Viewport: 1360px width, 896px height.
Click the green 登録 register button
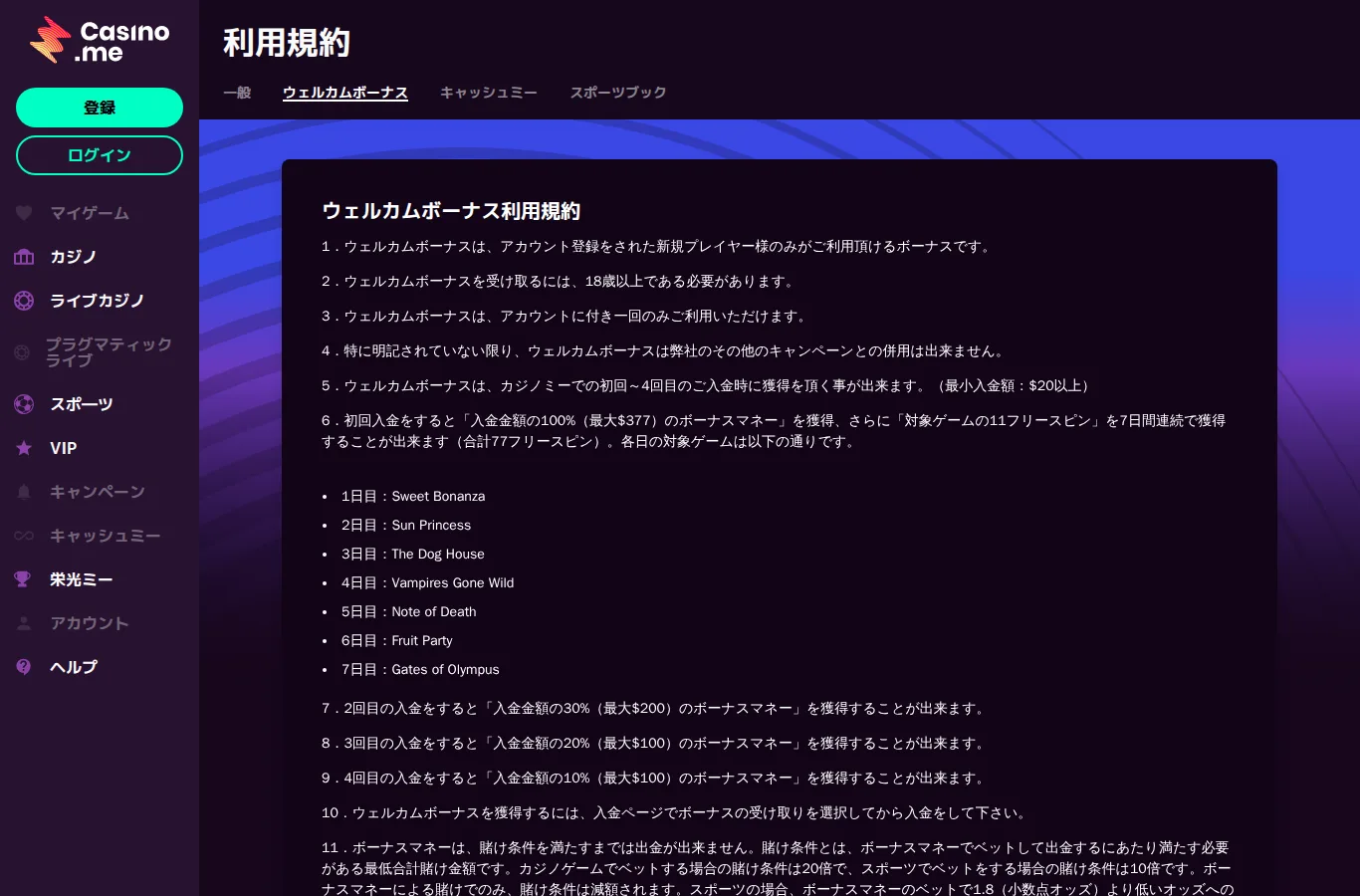pyautogui.click(x=100, y=108)
